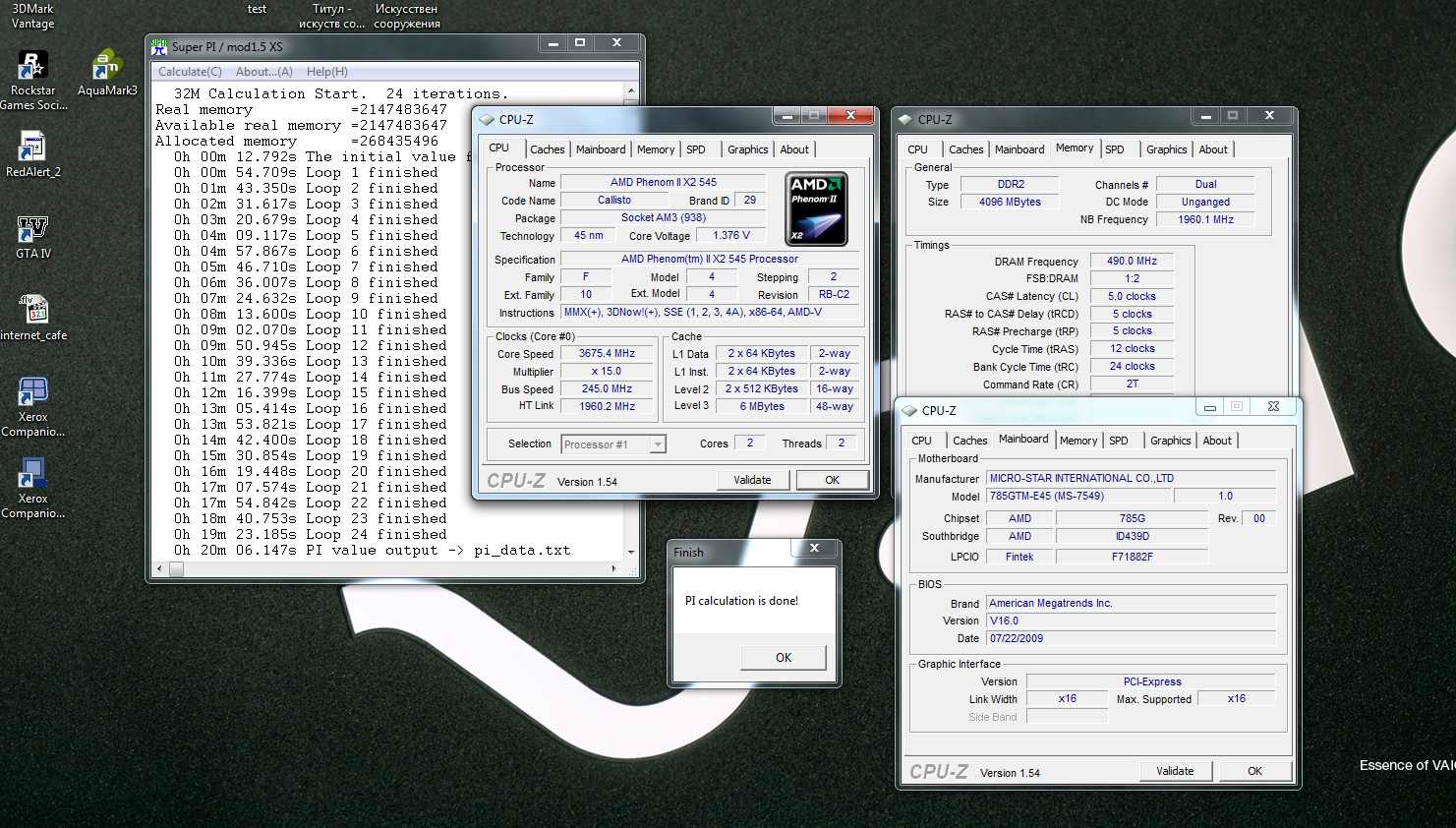The image size is (1456, 828).
Task: Click CPU-Z icon in CPU window title bar
Action: pos(487,120)
